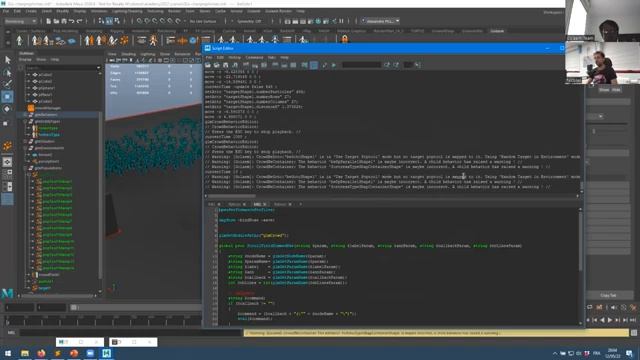640x360 pixels.
Task: Click green Execute arrow in Script Editor
Action: 333,65
